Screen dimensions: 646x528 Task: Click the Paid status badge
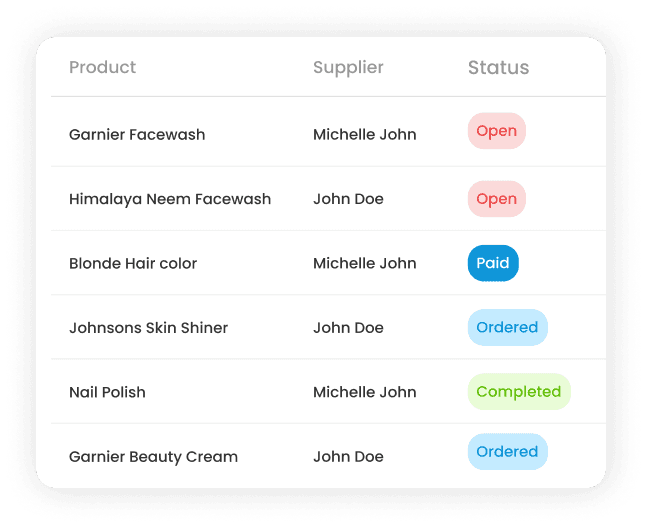click(493, 263)
